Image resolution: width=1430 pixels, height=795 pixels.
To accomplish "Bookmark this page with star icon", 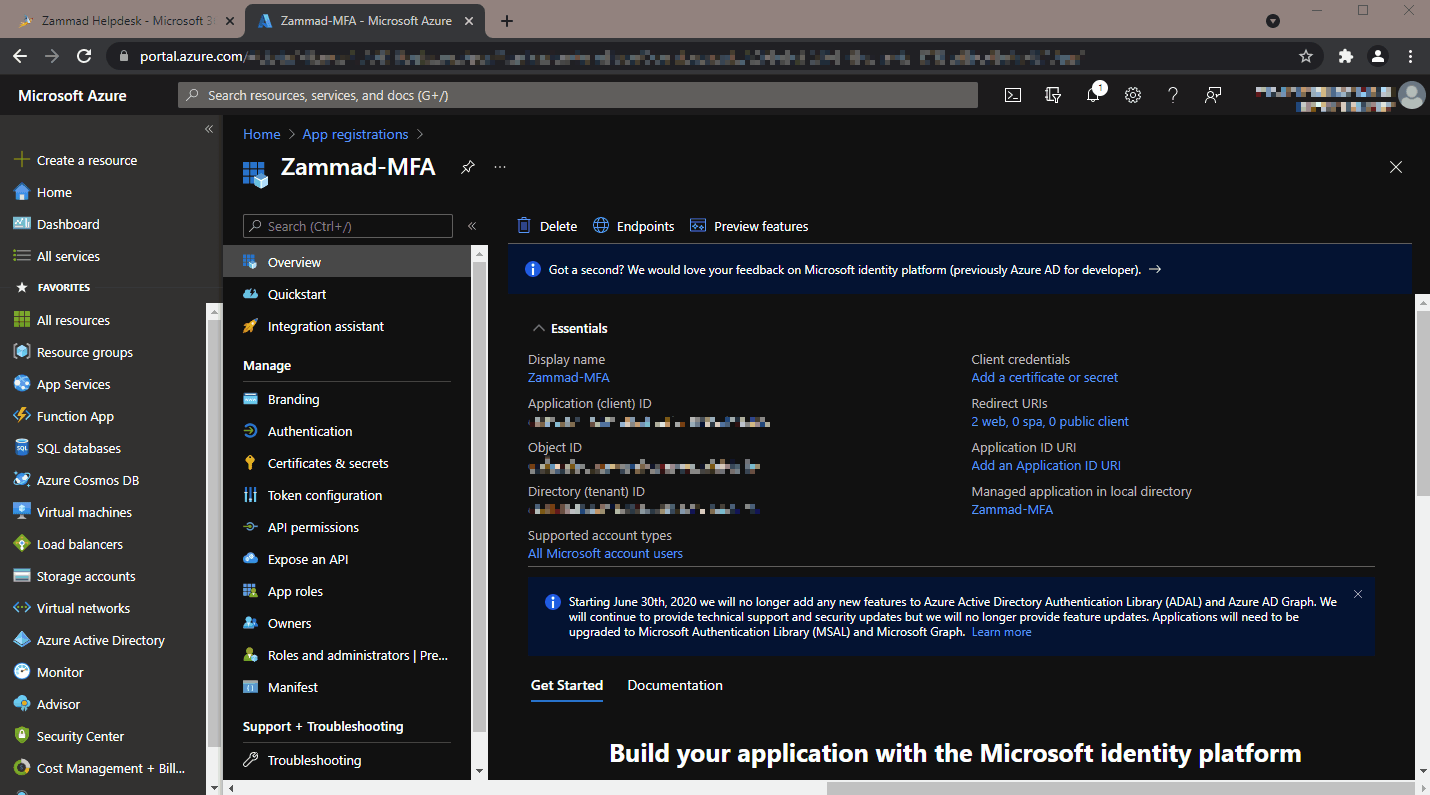I will pyautogui.click(x=1305, y=56).
